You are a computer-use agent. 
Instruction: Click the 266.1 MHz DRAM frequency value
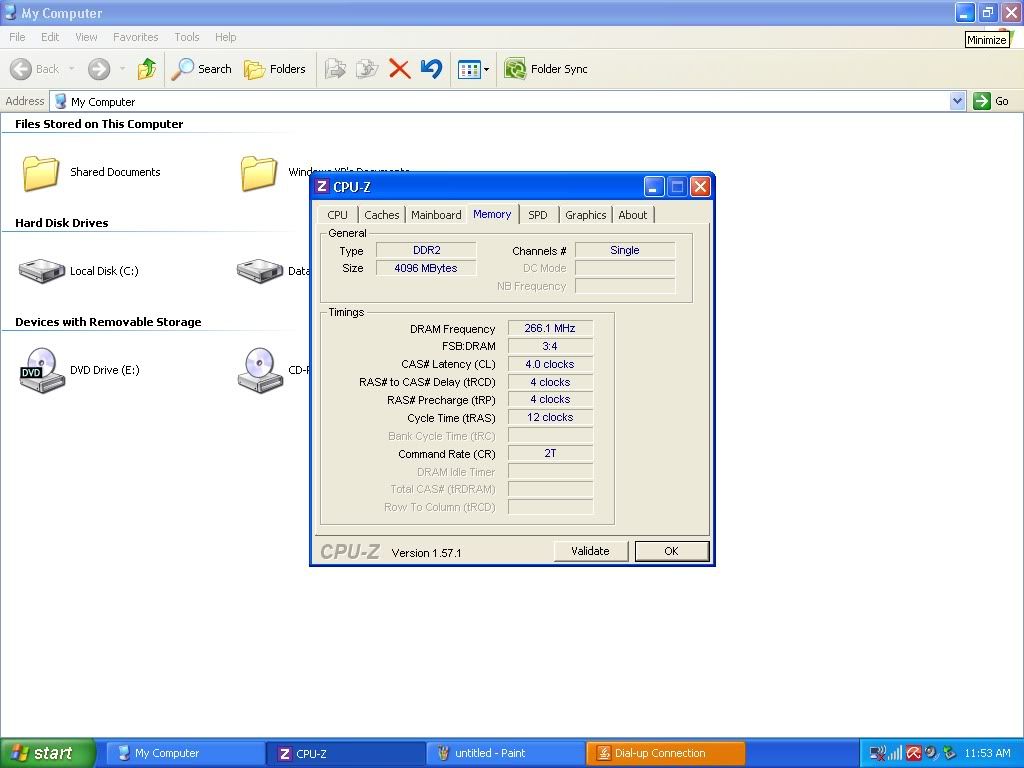coord(550,328)
